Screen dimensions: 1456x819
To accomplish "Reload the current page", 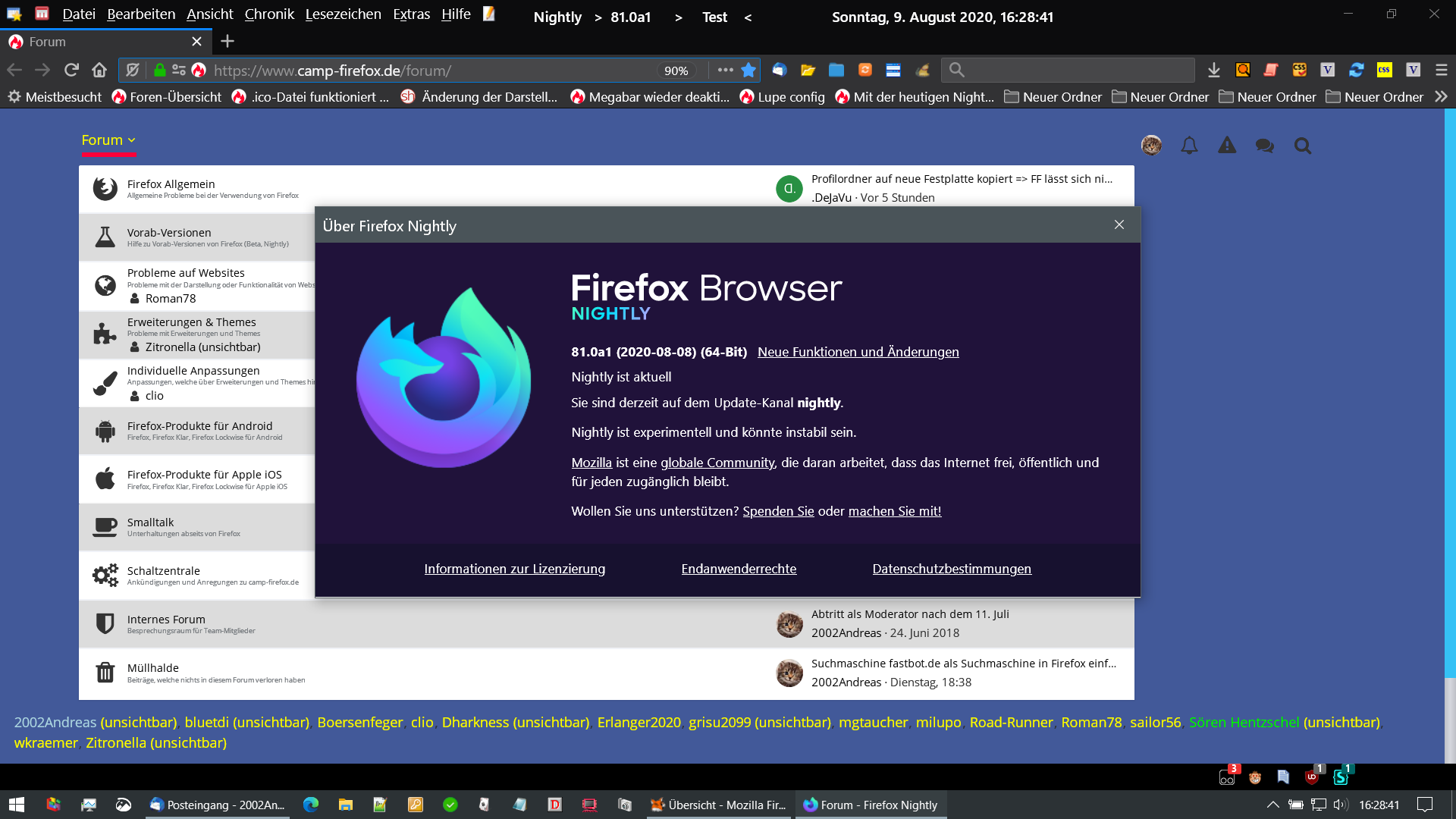I will 71,71.
